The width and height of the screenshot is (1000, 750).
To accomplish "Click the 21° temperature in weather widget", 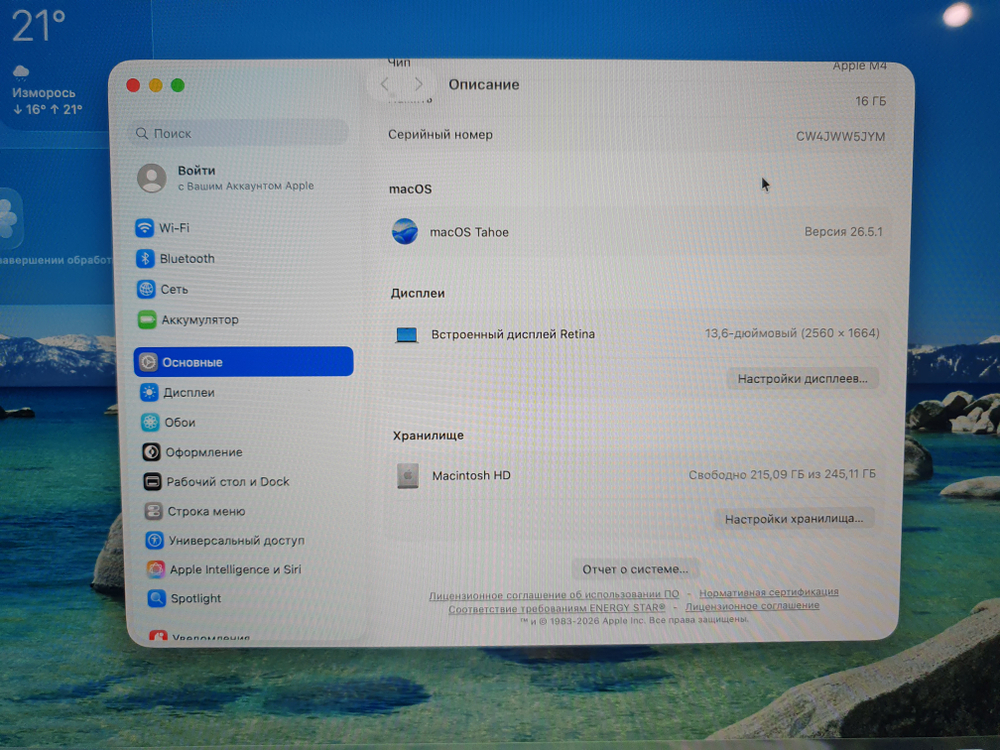I will point(38,26).
